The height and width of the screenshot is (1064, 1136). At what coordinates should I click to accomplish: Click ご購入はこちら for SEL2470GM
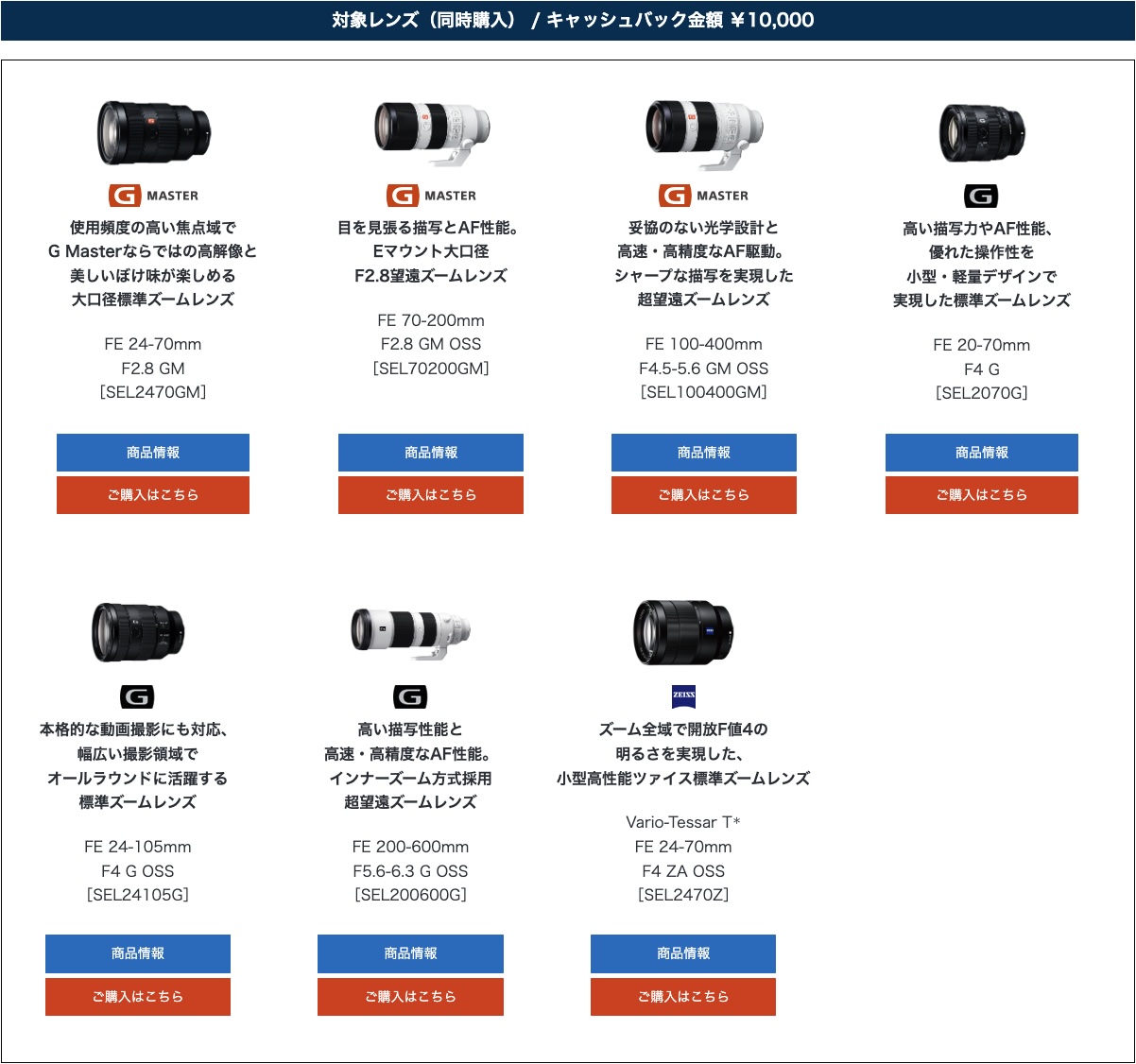pyautogui.click(x=153, y=495)
